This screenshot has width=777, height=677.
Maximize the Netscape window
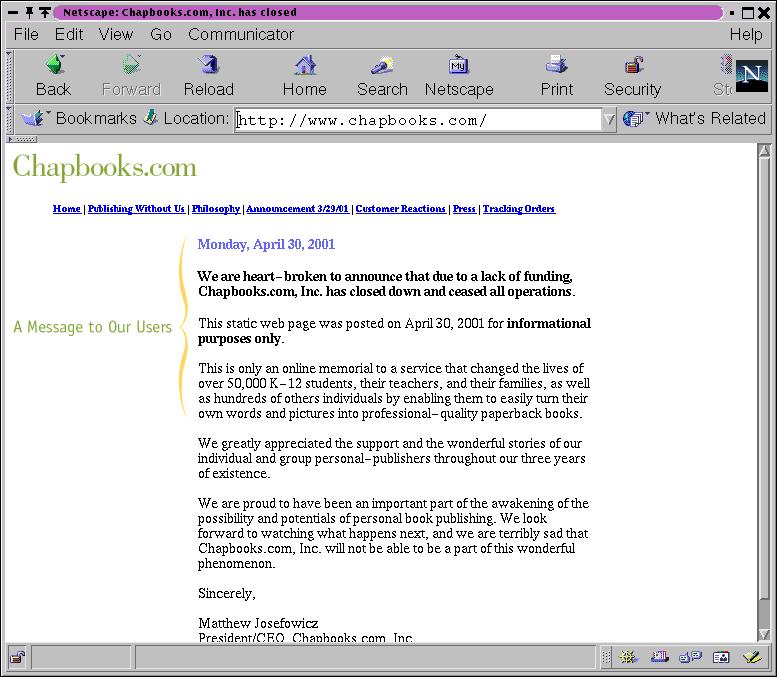pos(748,12)
